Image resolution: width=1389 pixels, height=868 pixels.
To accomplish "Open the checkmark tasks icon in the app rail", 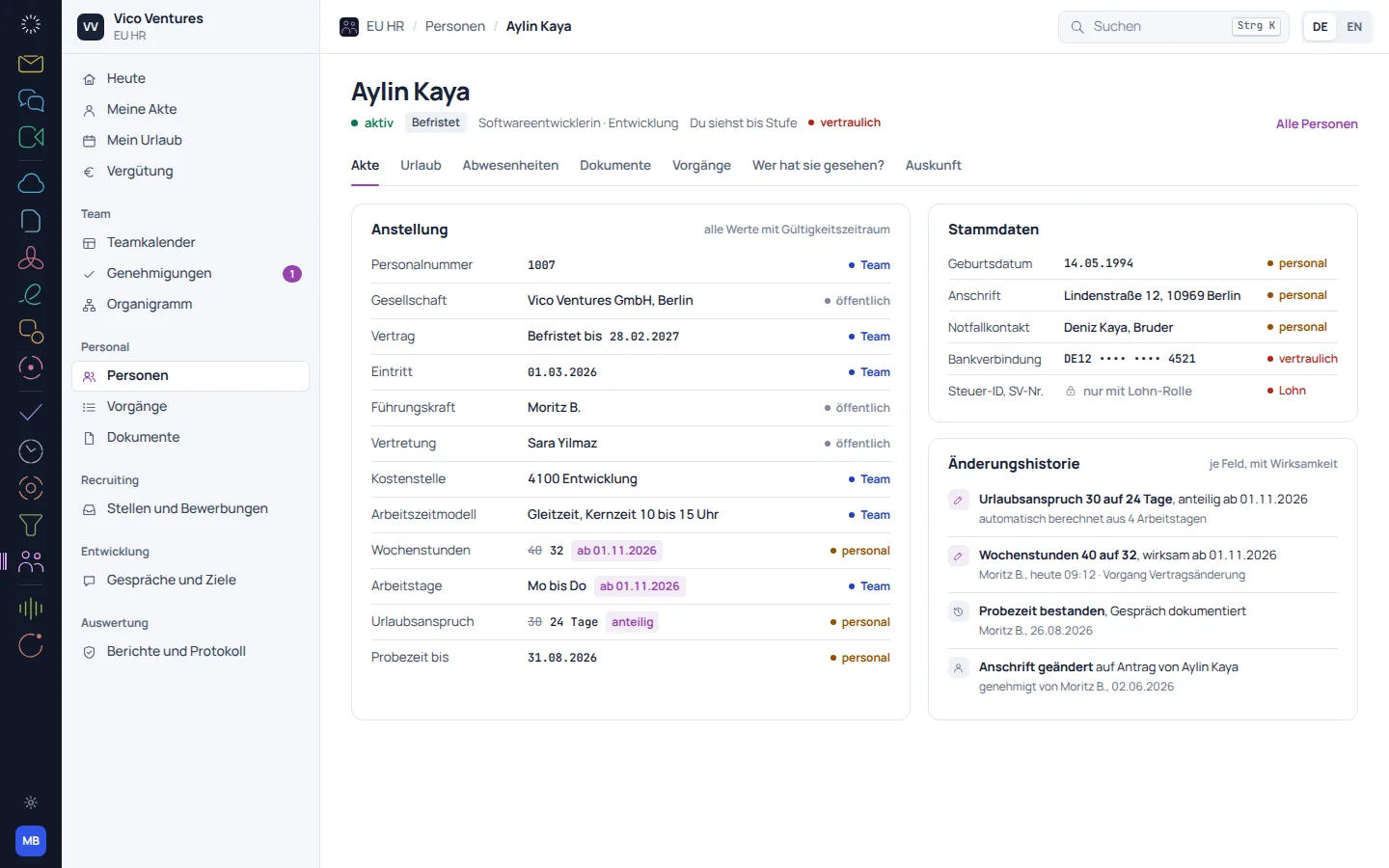I will point(31,413).
